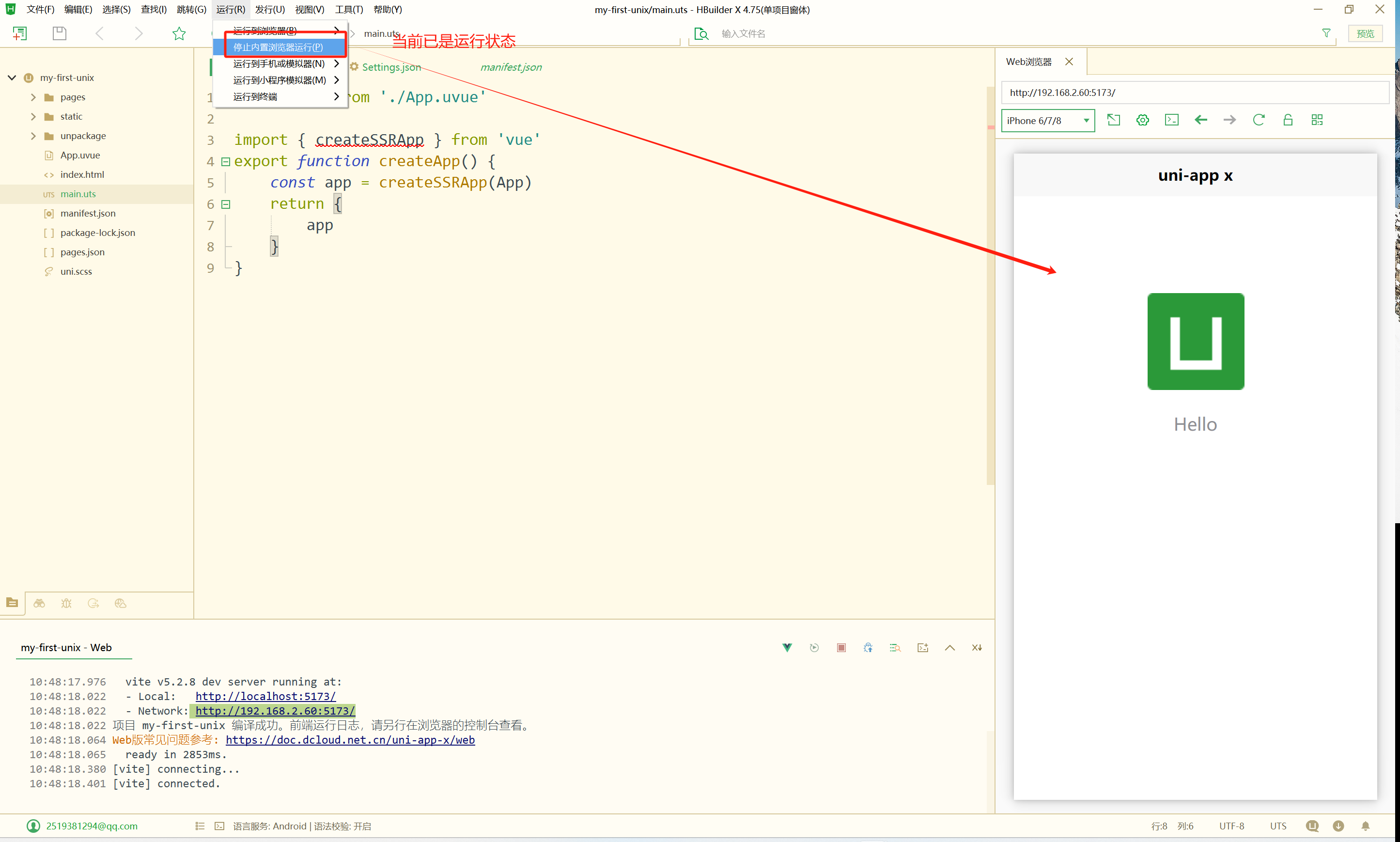Click the browser settings gear icon
1400x842 pixels.
[1142, 120]
